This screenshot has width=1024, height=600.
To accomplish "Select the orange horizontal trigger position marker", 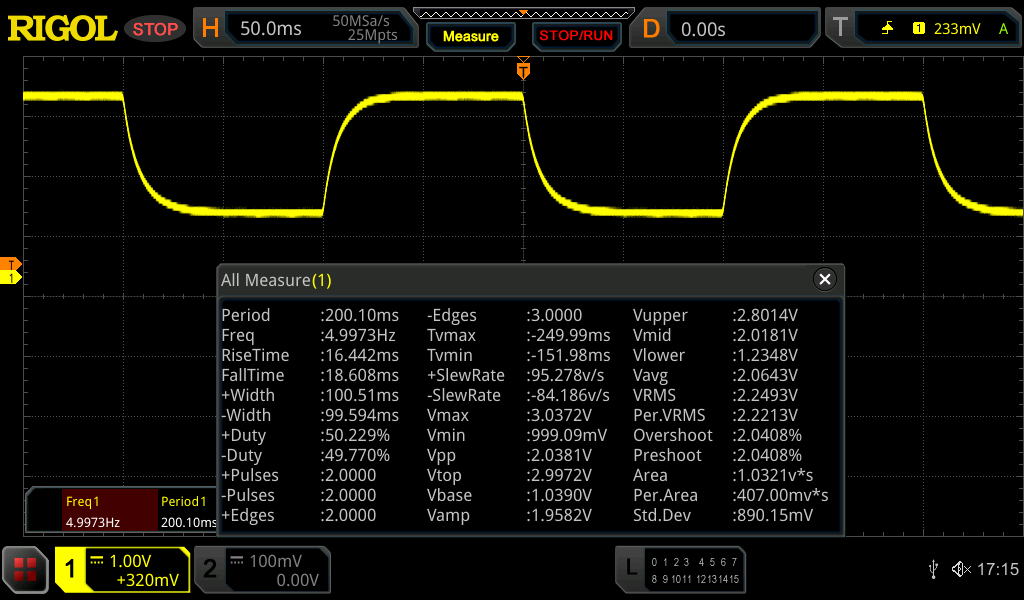I will [x=522, y=71].
